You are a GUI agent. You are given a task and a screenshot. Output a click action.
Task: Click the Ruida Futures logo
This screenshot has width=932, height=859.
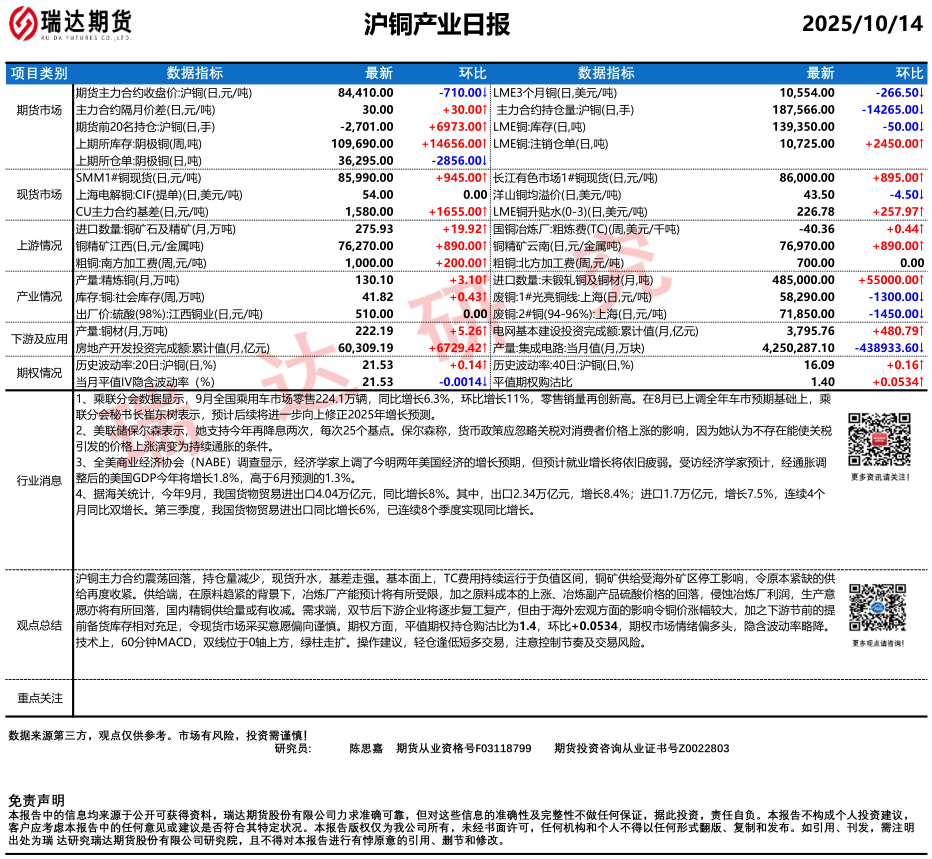coord(70,24)
